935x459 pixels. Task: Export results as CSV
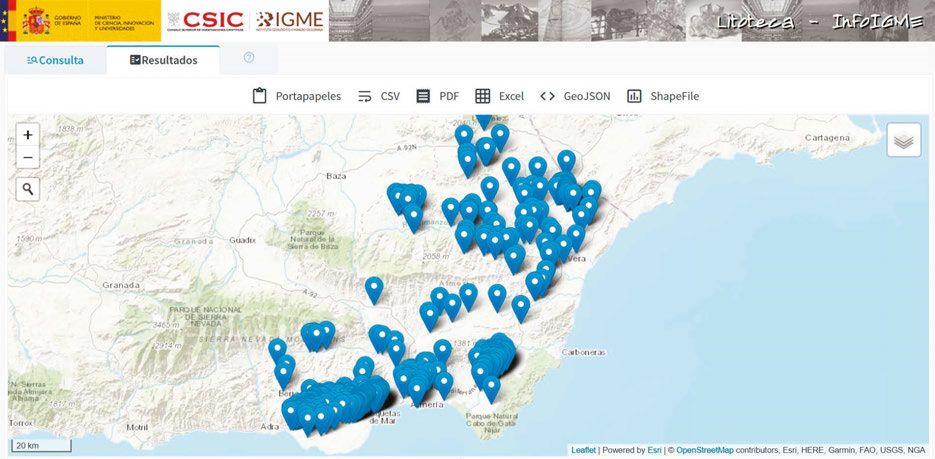[x=379, y=96]
